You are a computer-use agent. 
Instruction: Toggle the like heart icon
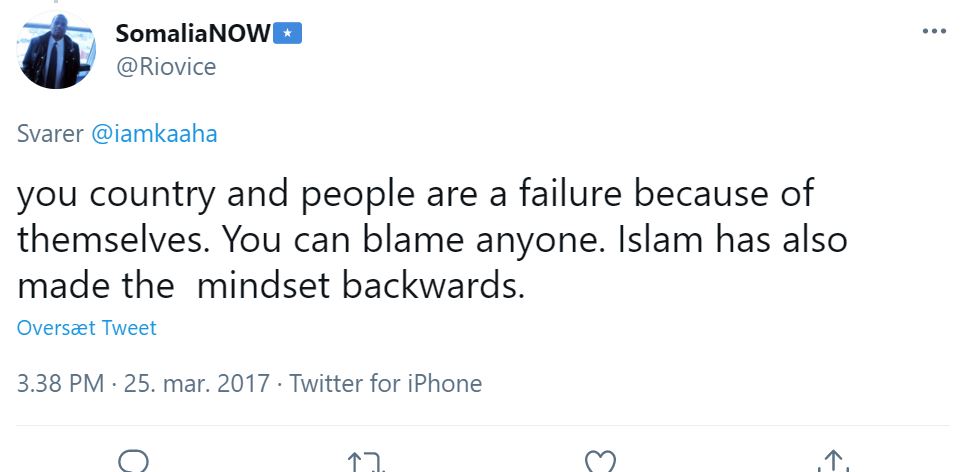[x=599, y=462]
